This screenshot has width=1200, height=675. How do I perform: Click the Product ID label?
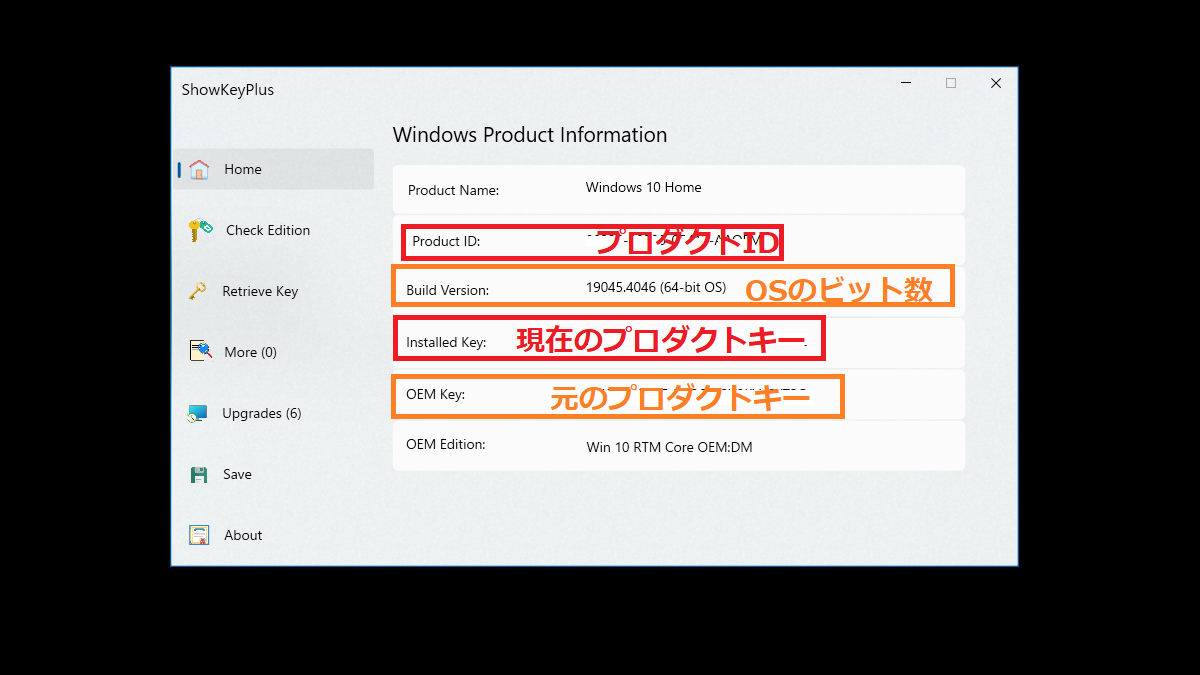coord(446,241)
